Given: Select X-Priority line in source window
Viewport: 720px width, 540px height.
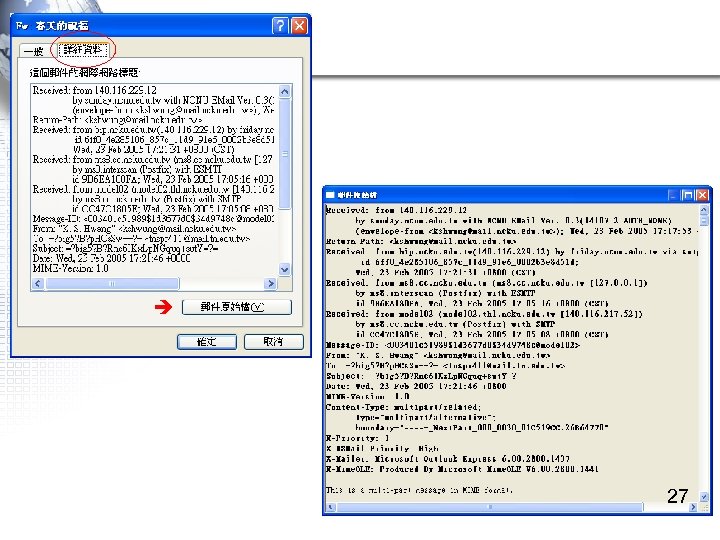Looking at the screenshot, I should 357,438.
